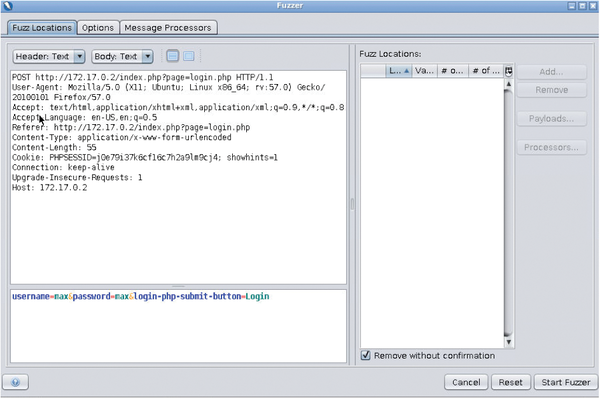
Task: Click the '# of ...' column header
Action: [x=486, y=71]
